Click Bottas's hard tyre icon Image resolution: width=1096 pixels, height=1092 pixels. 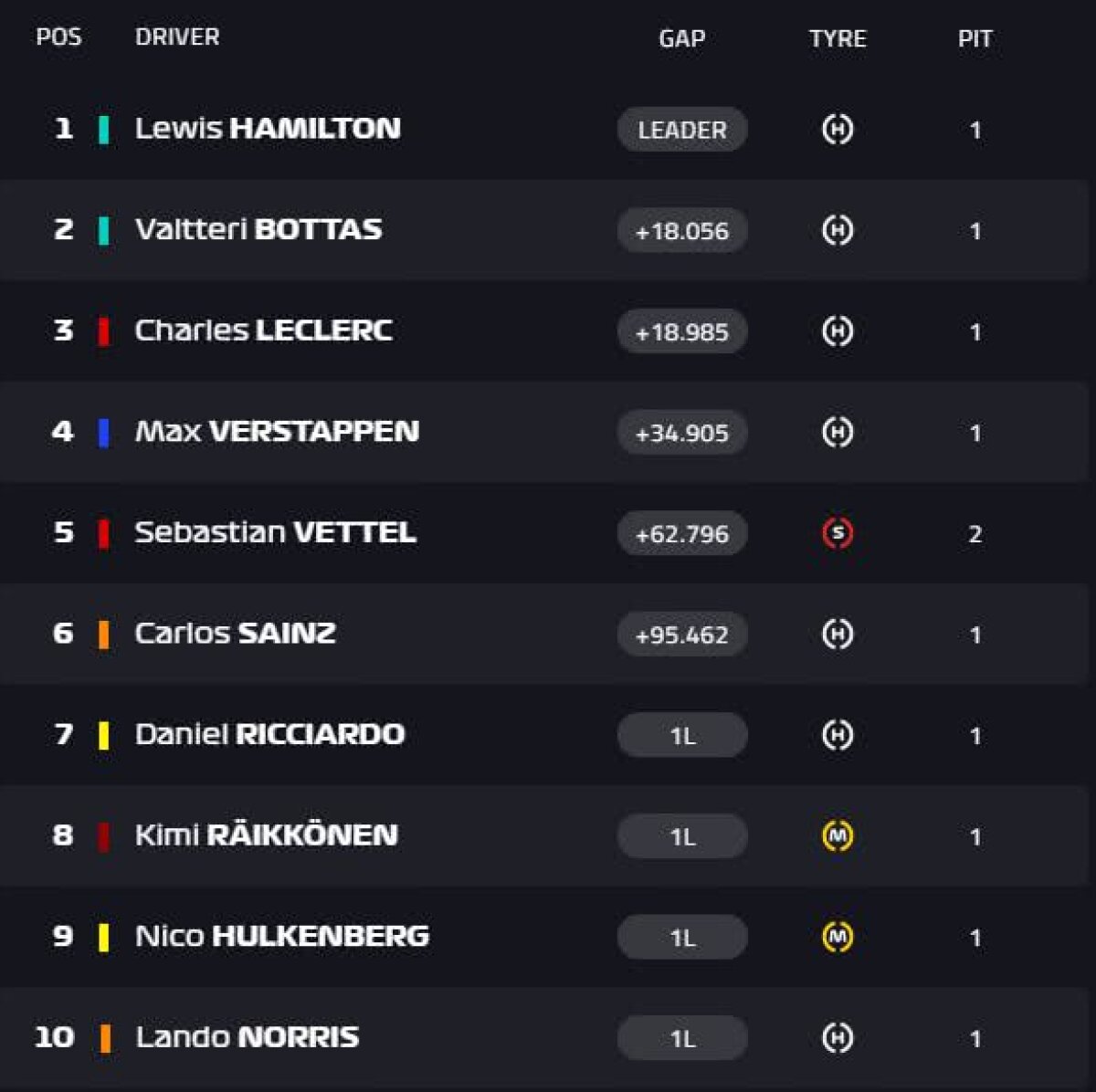click(x=838, y=230)
